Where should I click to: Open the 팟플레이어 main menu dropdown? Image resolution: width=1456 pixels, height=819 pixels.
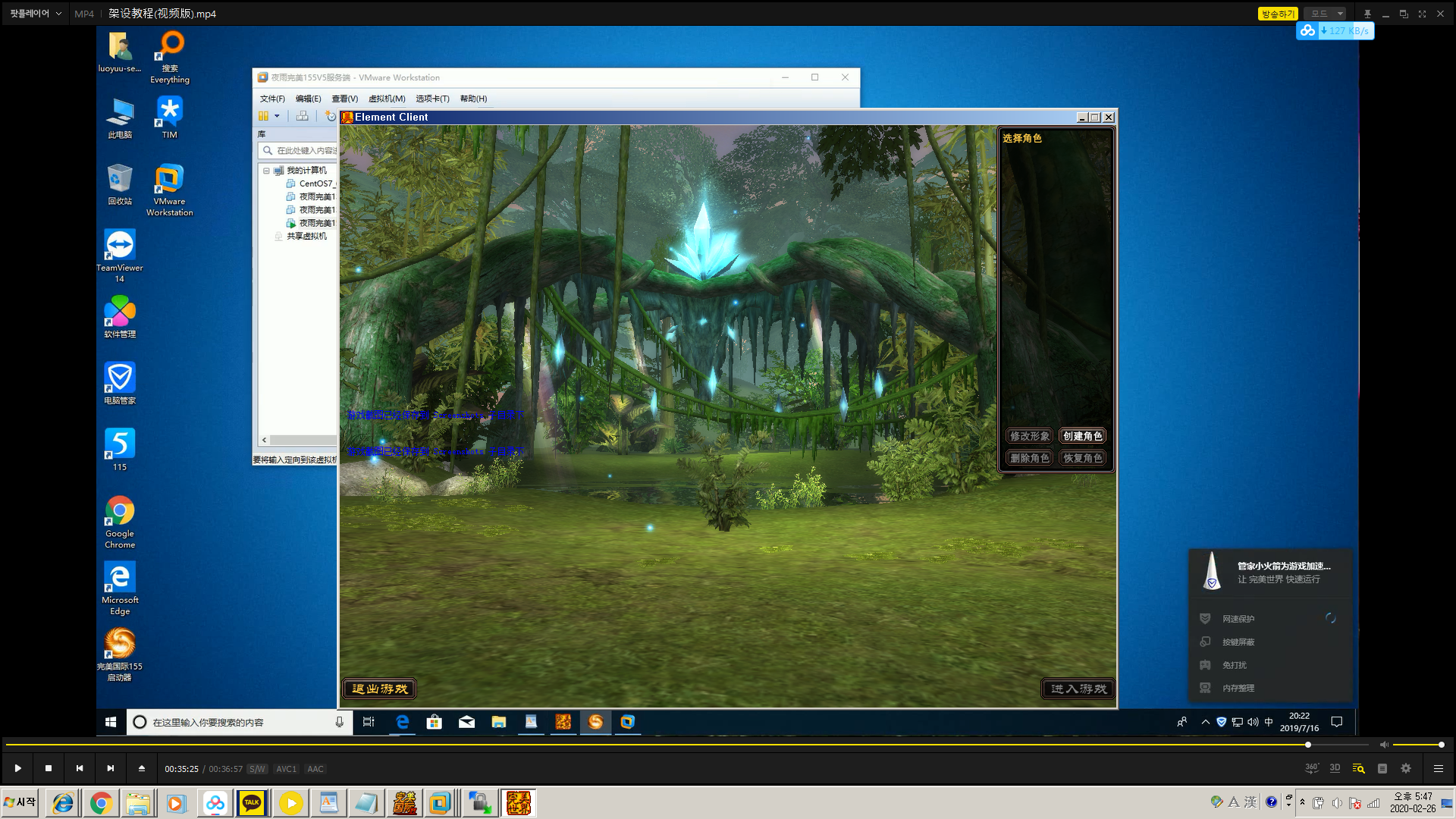(x=36, y=14)
